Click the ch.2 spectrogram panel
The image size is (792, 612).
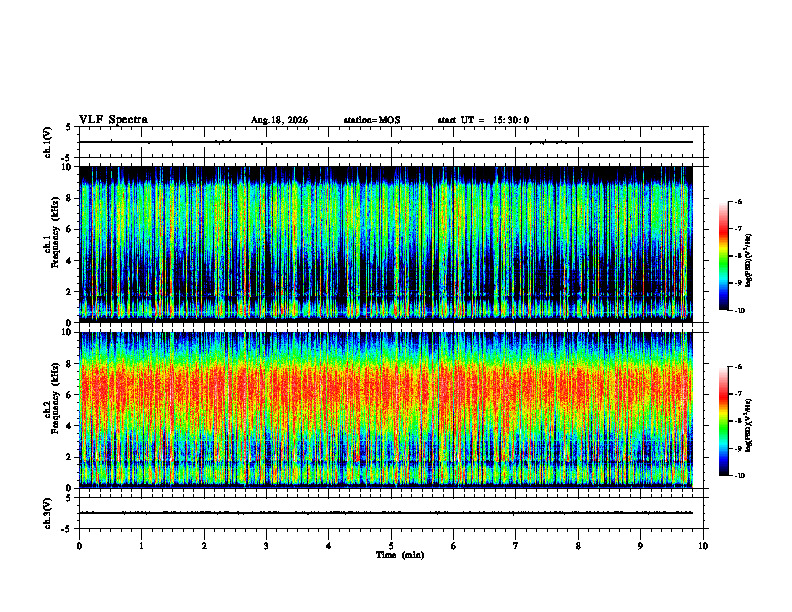386,410
